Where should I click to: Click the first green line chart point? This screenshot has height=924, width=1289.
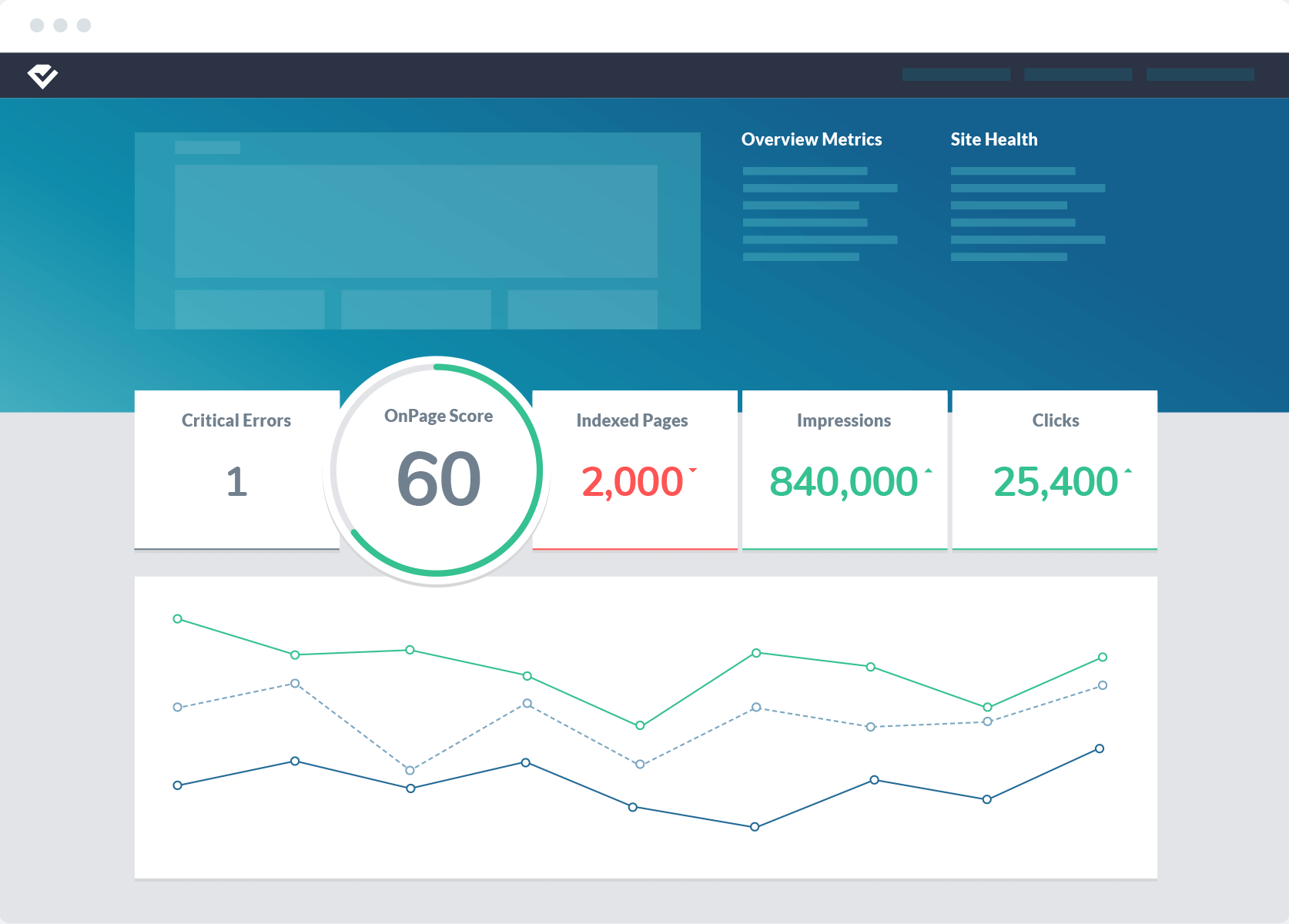click(178, 619)
